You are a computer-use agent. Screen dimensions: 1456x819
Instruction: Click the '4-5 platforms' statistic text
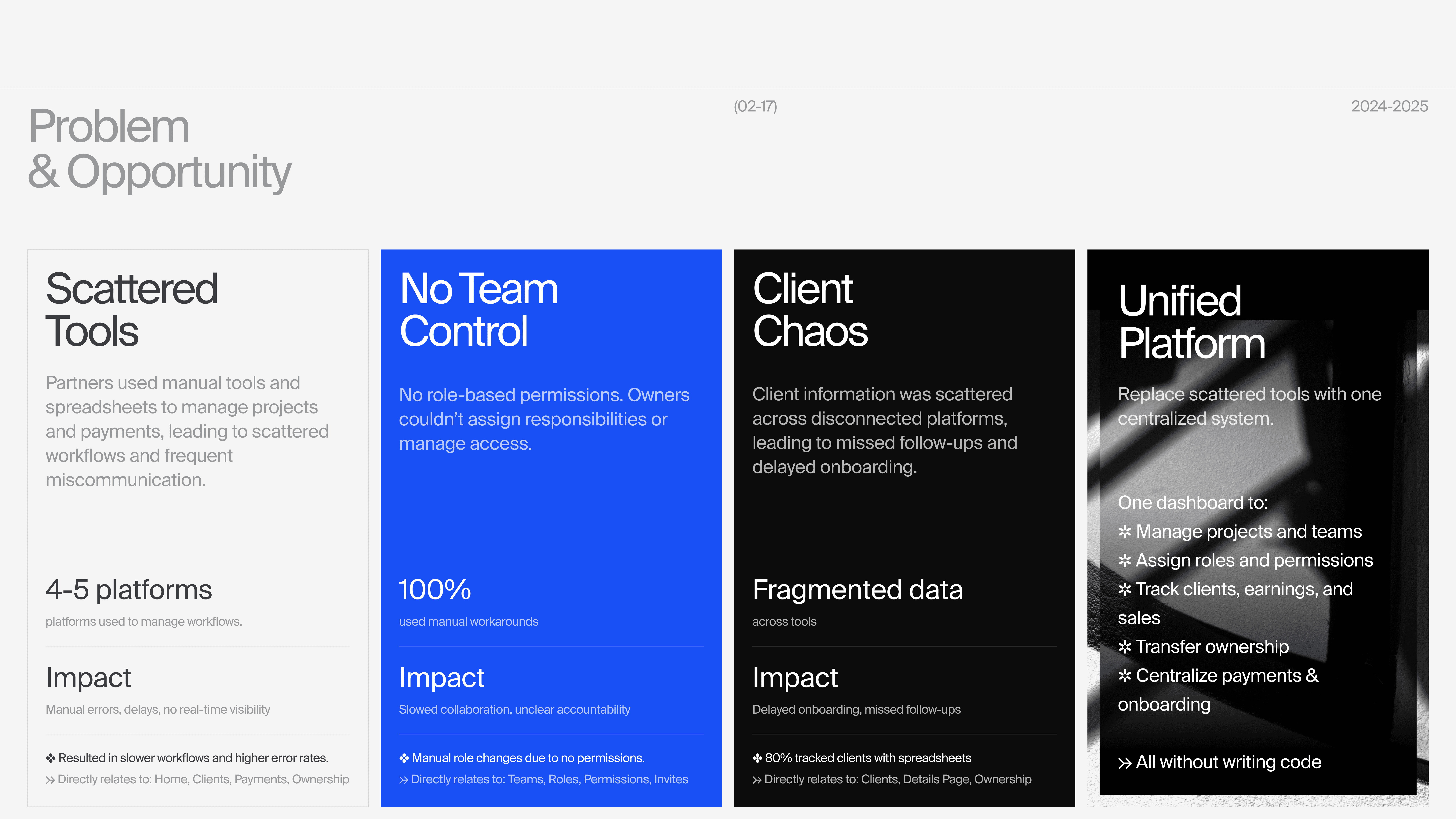point(129,590)
